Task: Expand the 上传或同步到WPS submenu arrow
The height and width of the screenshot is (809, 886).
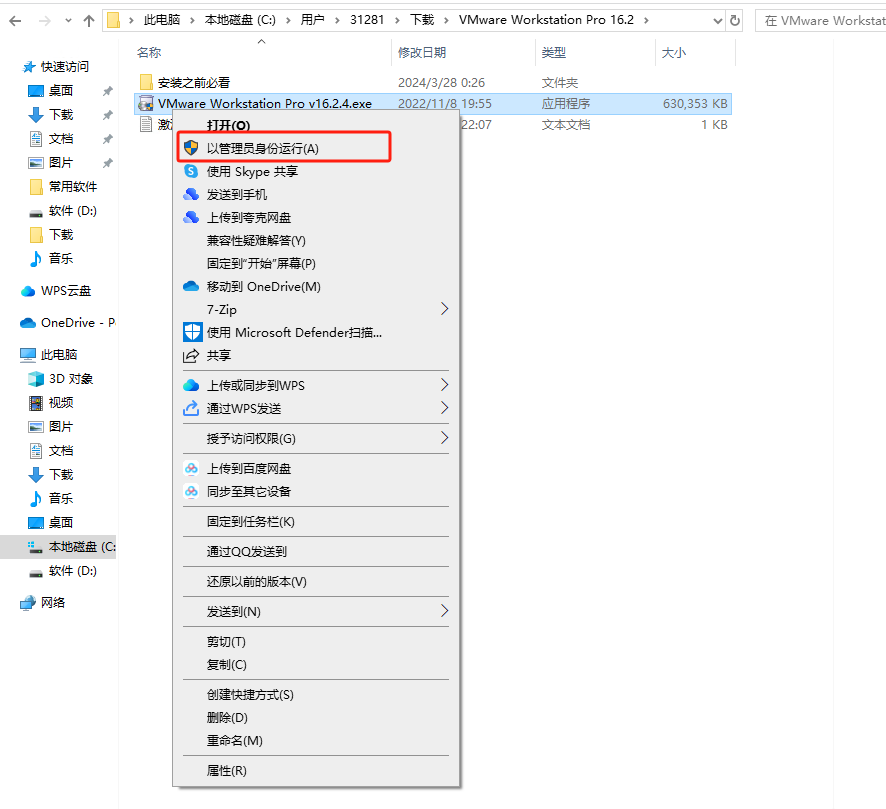Action: 444,385
